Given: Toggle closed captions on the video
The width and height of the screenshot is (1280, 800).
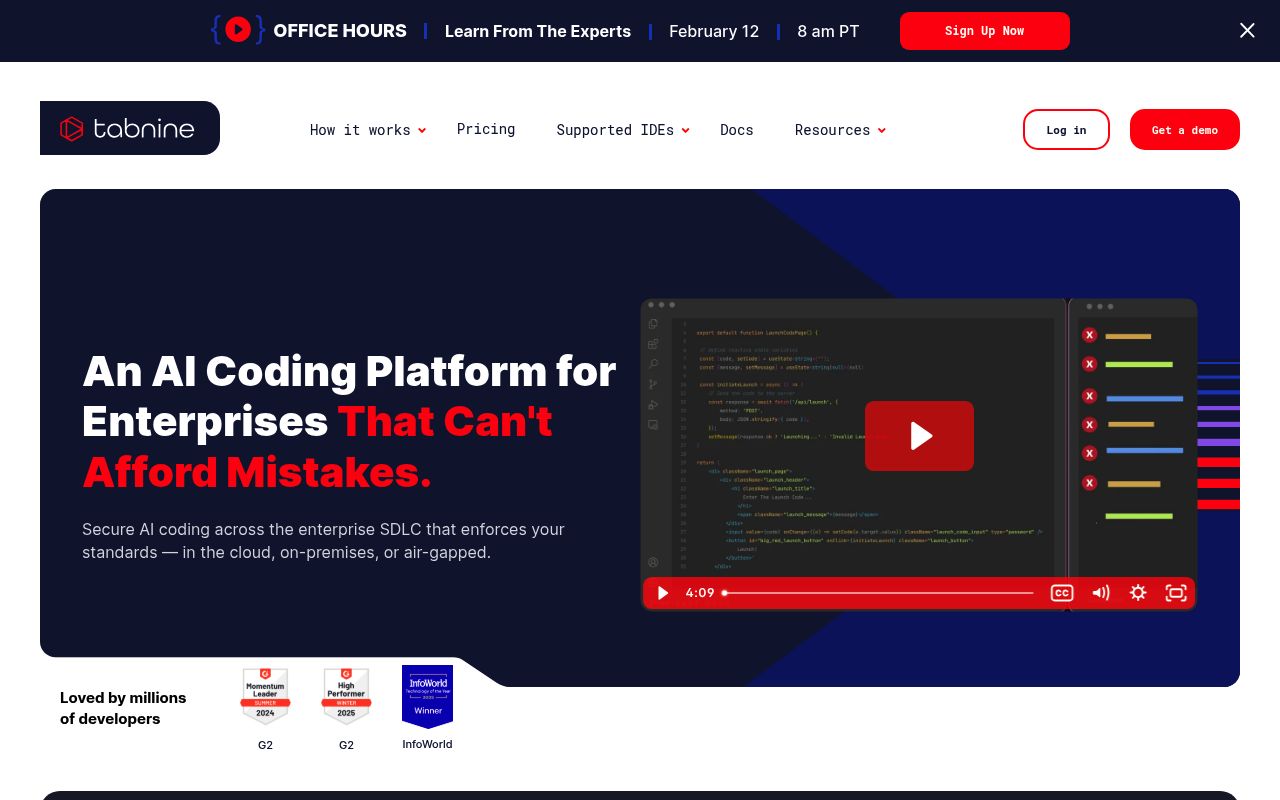Looking at the screenshot, I should pos(1061,593).
